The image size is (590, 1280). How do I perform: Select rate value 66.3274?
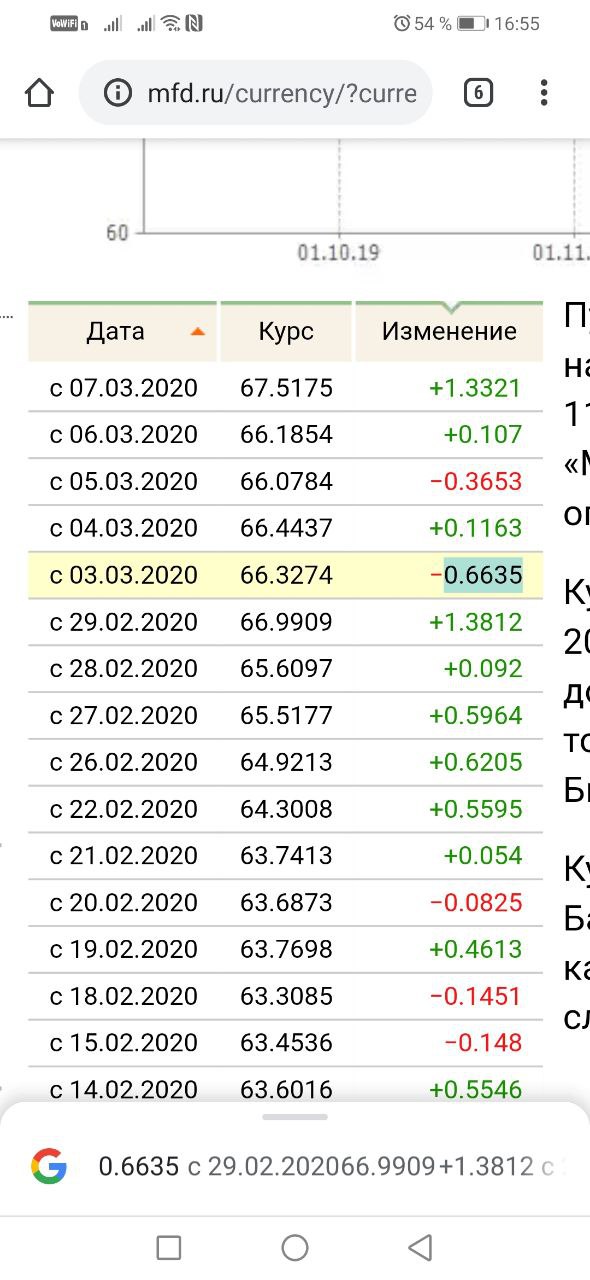286,576
